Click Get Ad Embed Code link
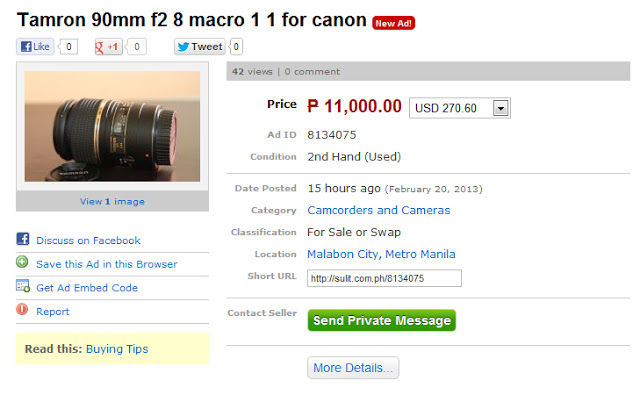The image size is (640, 395). click(87, 288)
